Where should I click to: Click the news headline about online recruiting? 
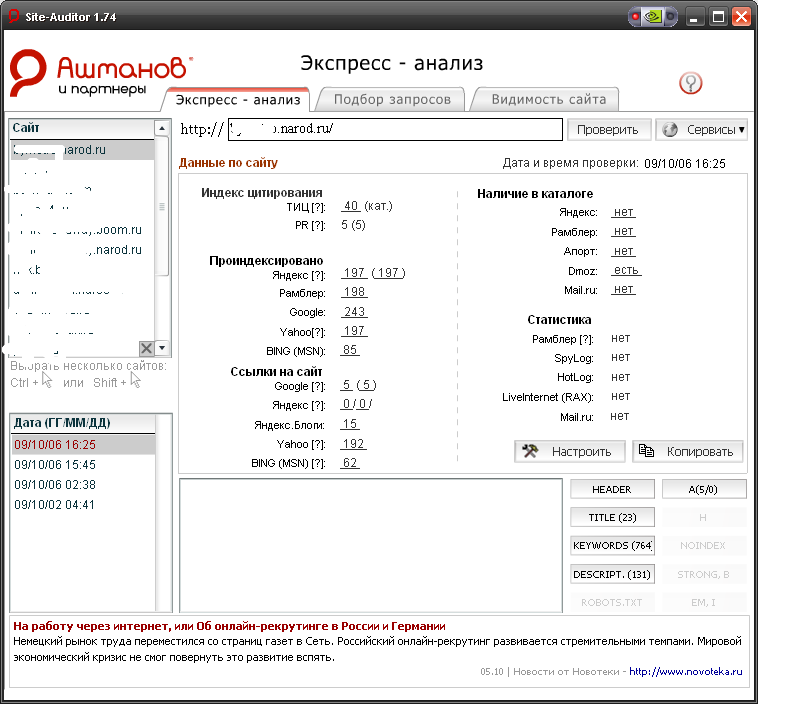(x=229, y=626)
